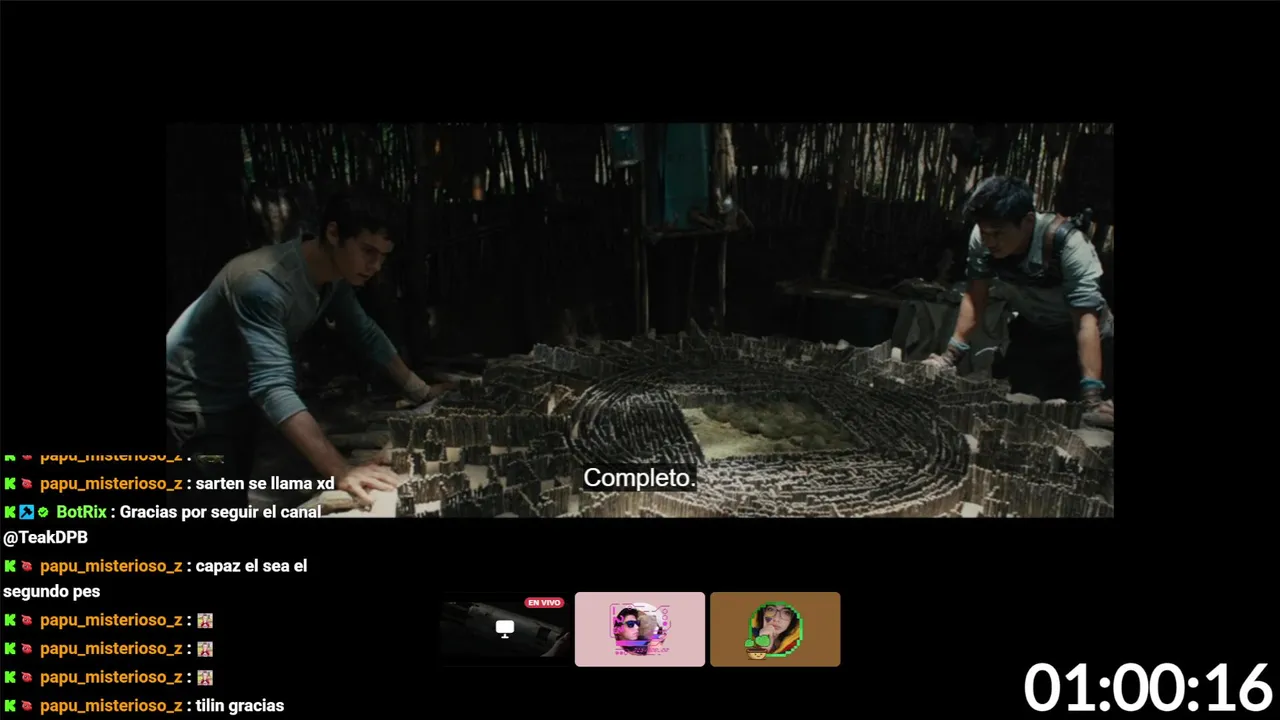
Task: Click the @TeakDPB mention
Action: (x=46, y=538)
